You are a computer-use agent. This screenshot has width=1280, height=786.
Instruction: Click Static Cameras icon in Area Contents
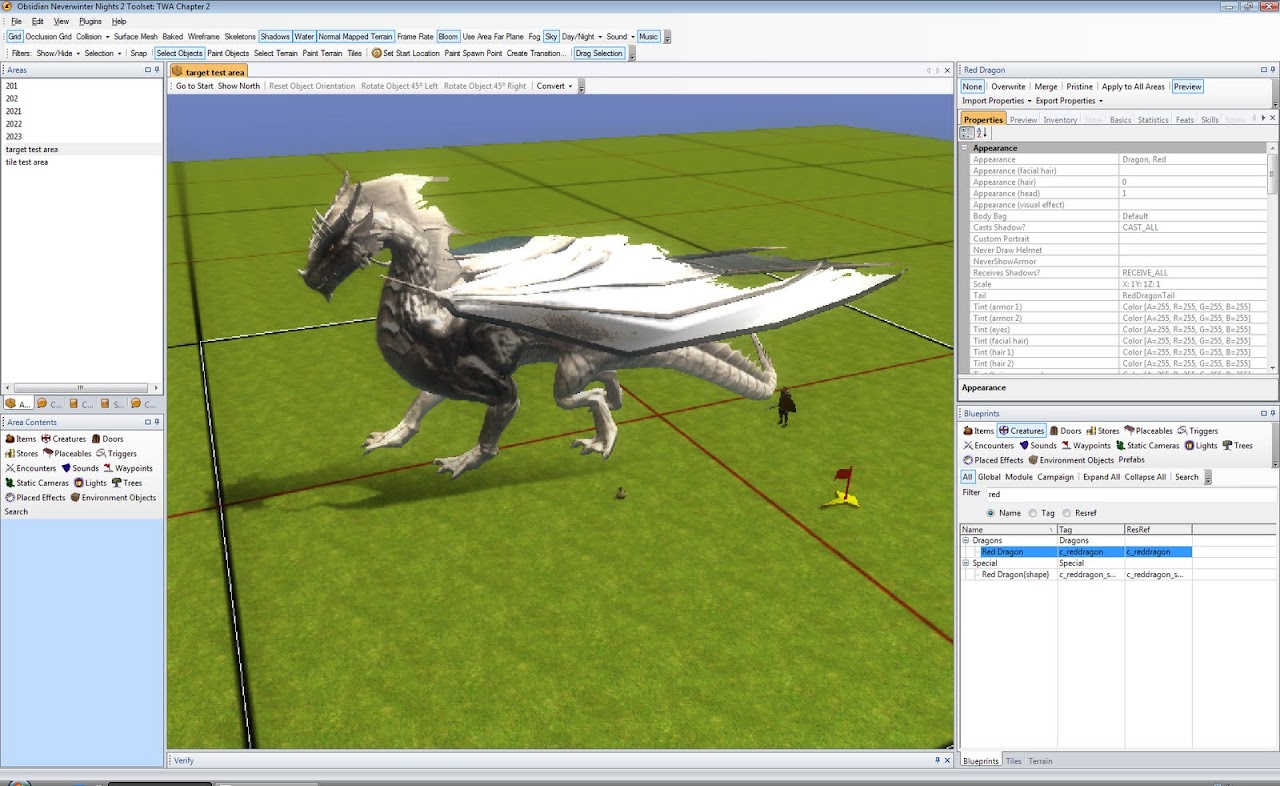coord(10,483)
